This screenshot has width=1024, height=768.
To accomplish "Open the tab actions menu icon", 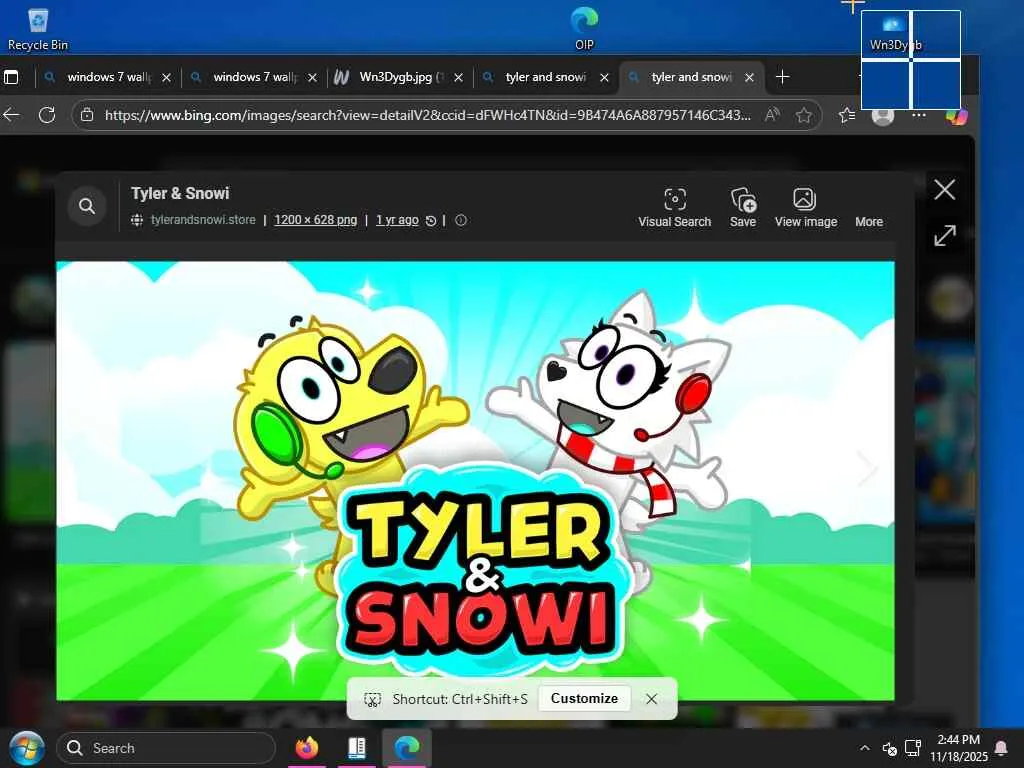I will coord(11,77).
